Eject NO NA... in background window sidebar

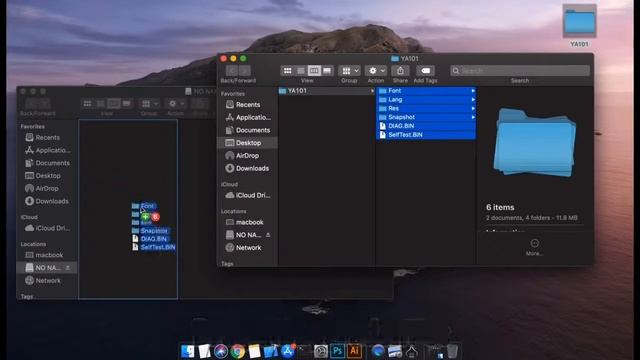(68, 268)
